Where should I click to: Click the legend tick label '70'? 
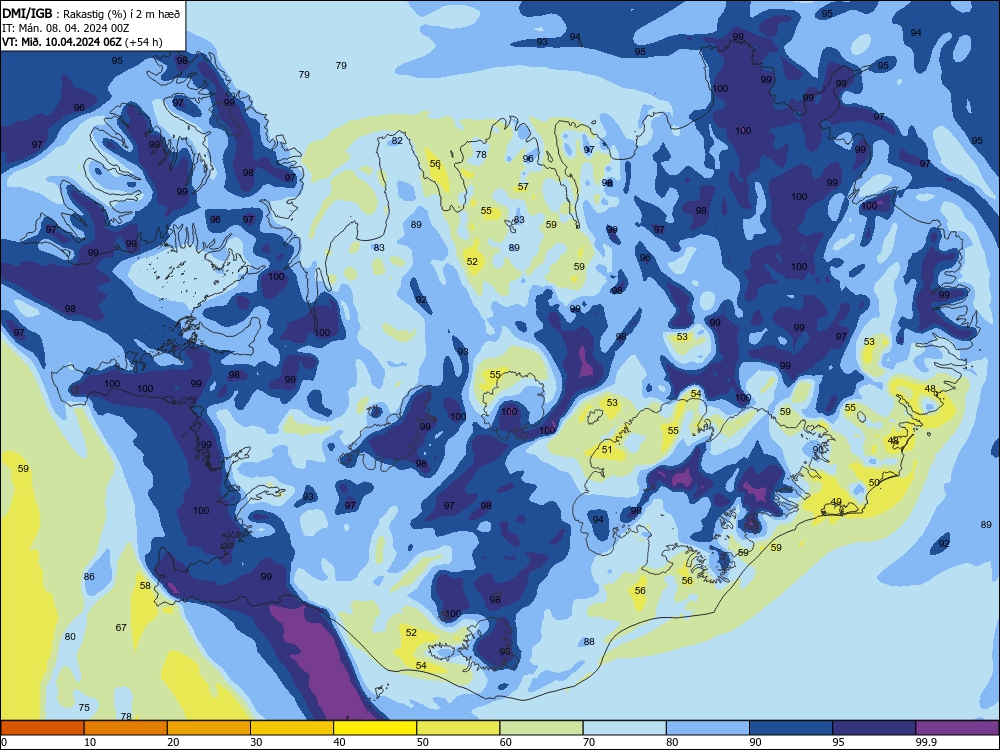[x=589, y=742]
